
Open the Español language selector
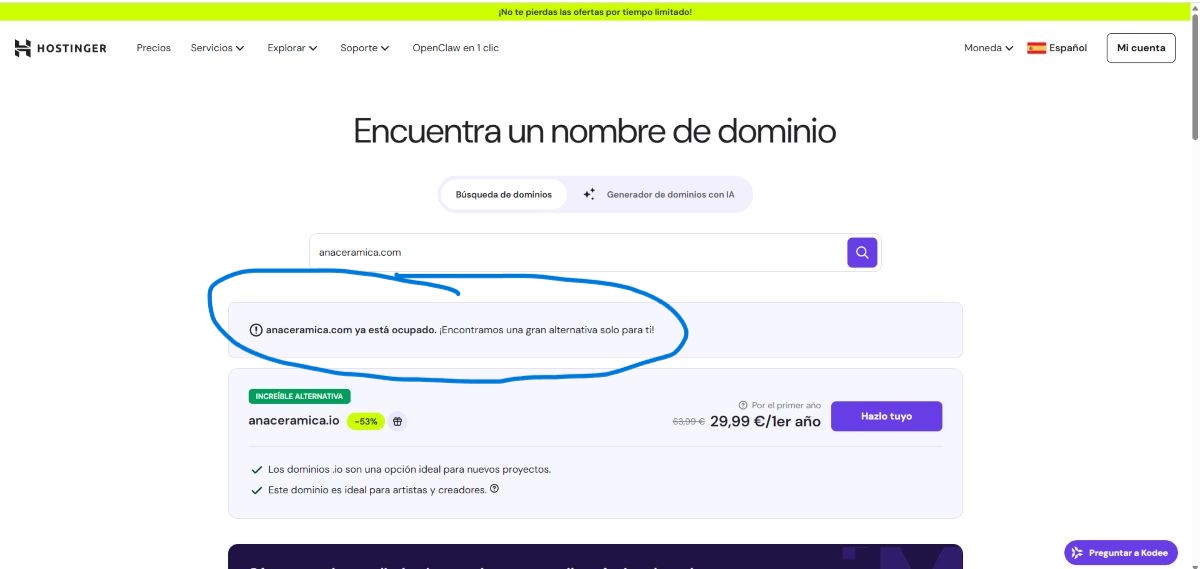point(1057,48)
